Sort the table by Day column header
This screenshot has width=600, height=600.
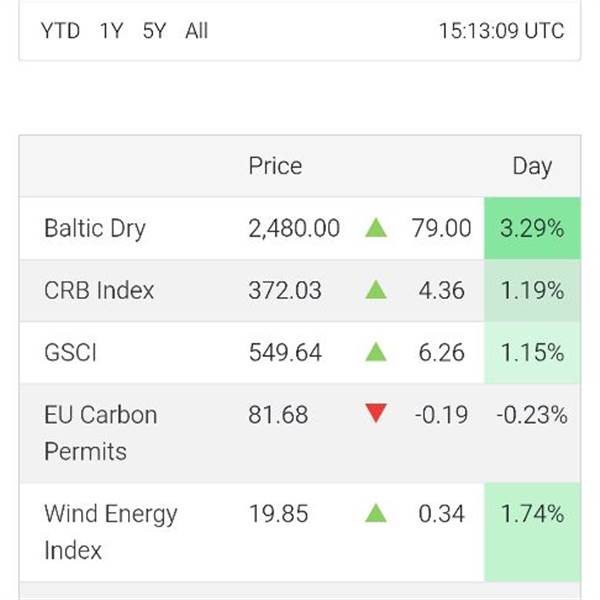pos(531,167)
